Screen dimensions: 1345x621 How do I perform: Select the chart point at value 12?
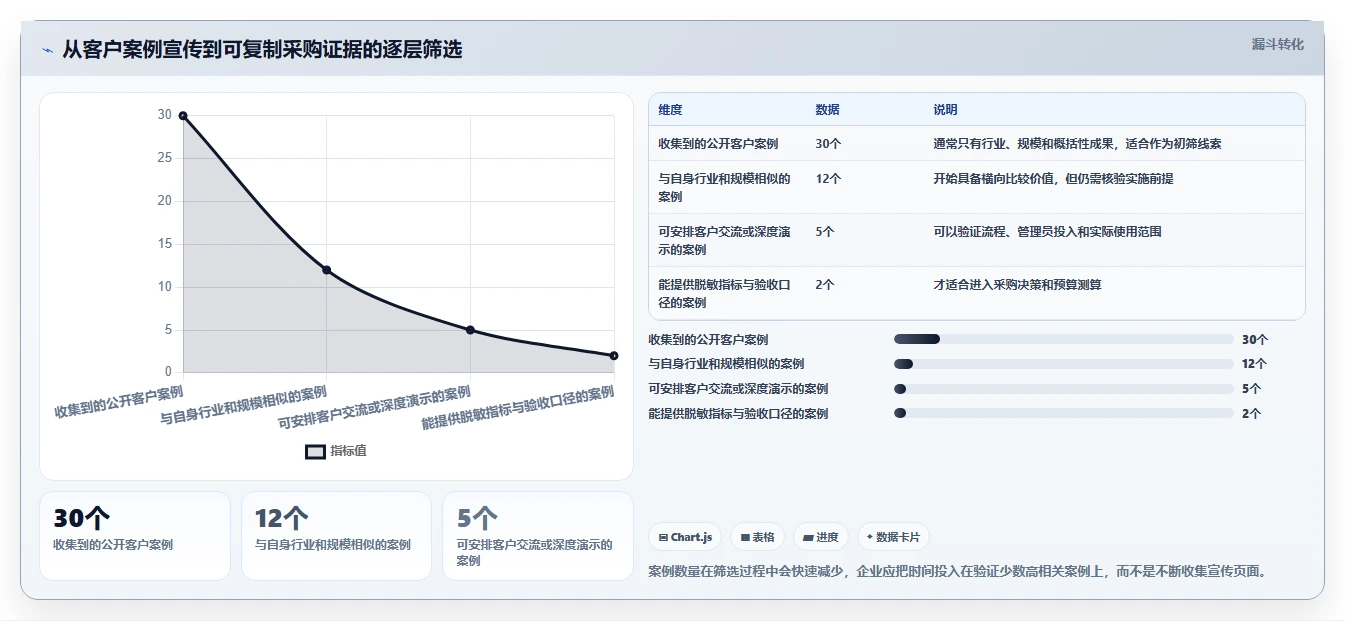click(x=326, y=270)
